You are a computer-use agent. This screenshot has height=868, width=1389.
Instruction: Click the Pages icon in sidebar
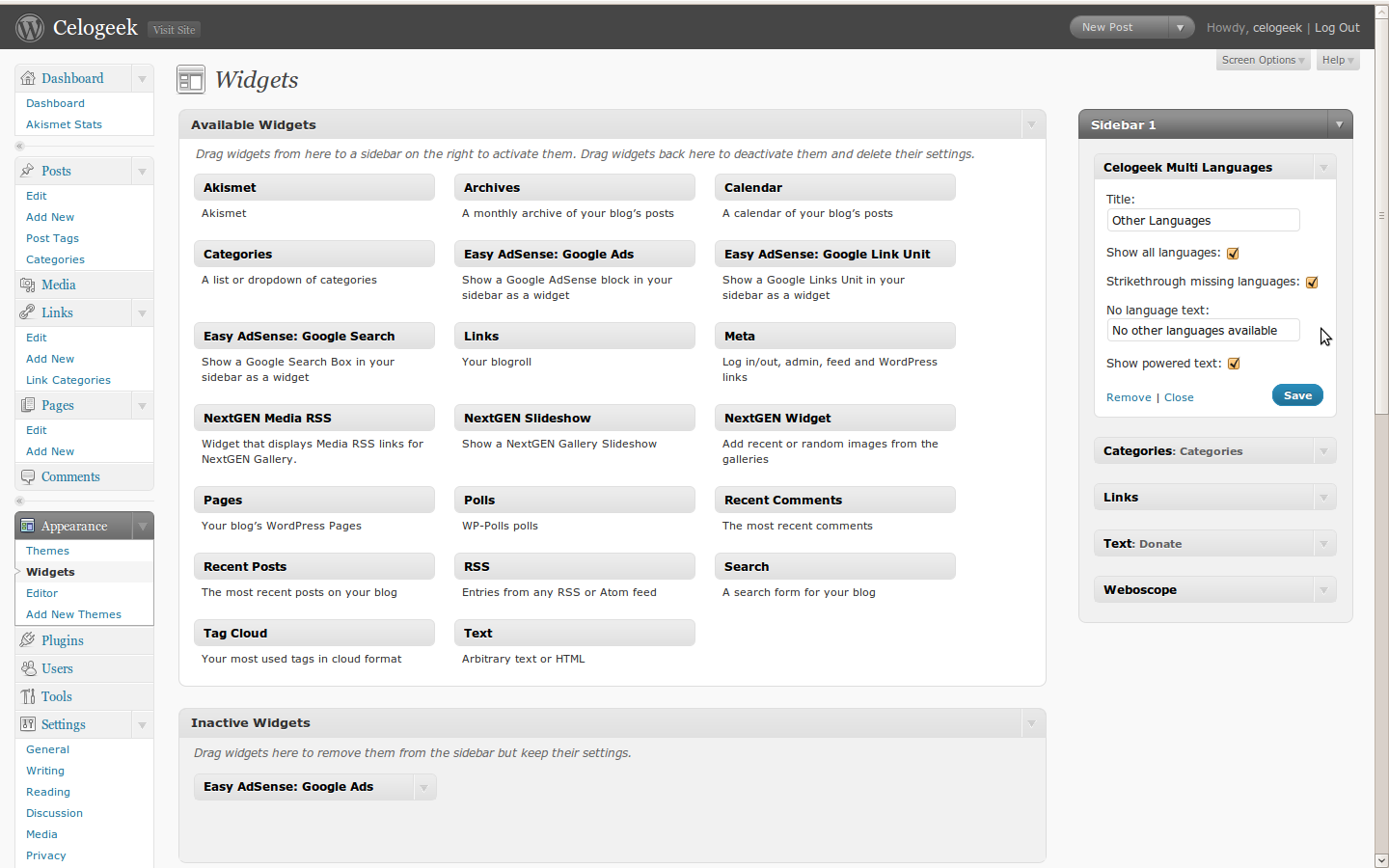pos(28,405)
